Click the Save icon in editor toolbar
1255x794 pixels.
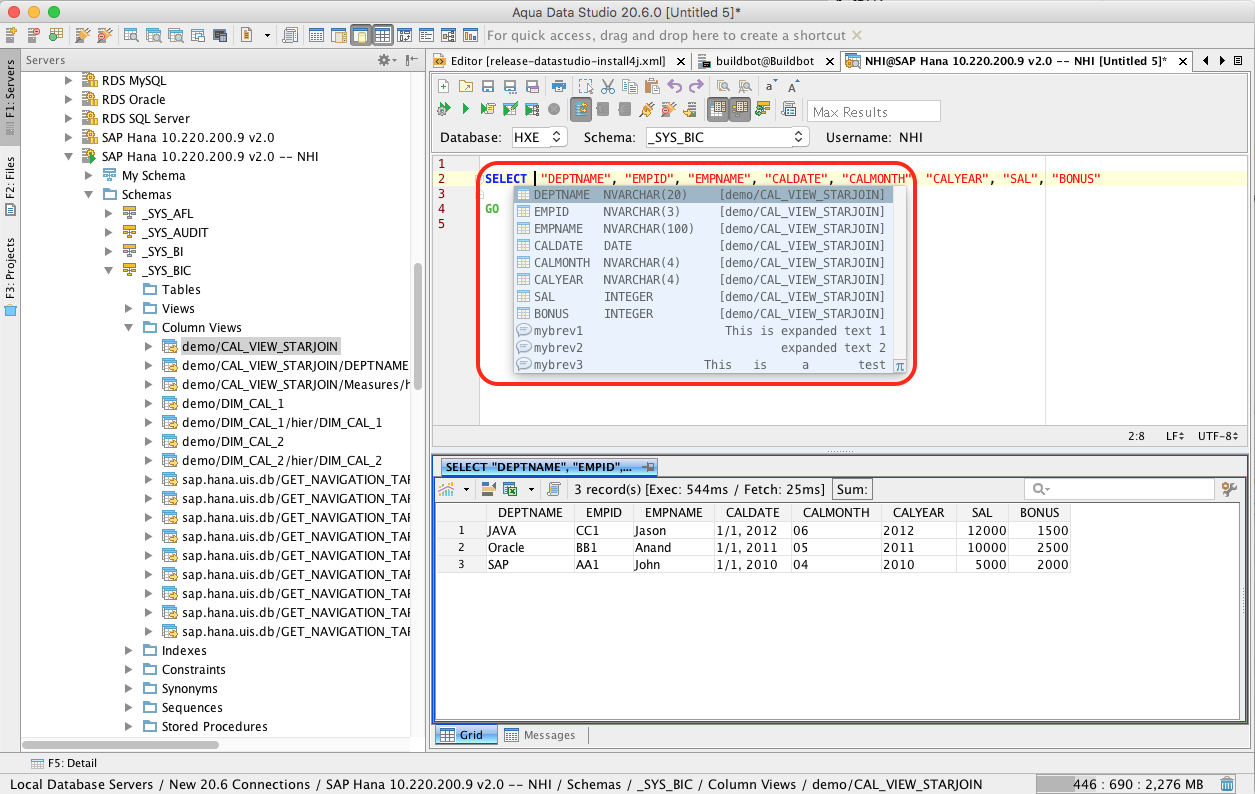pos(488,87)
